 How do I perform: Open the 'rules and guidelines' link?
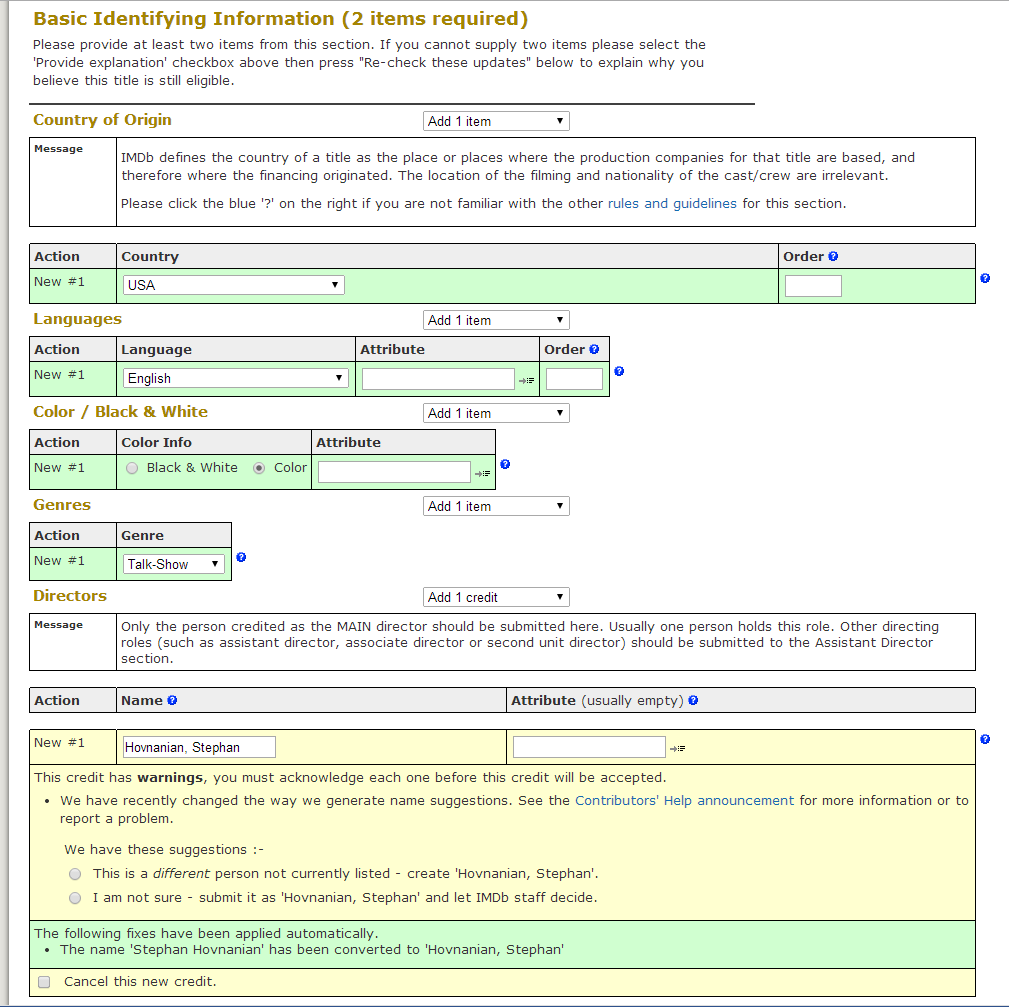coord(672,203)
